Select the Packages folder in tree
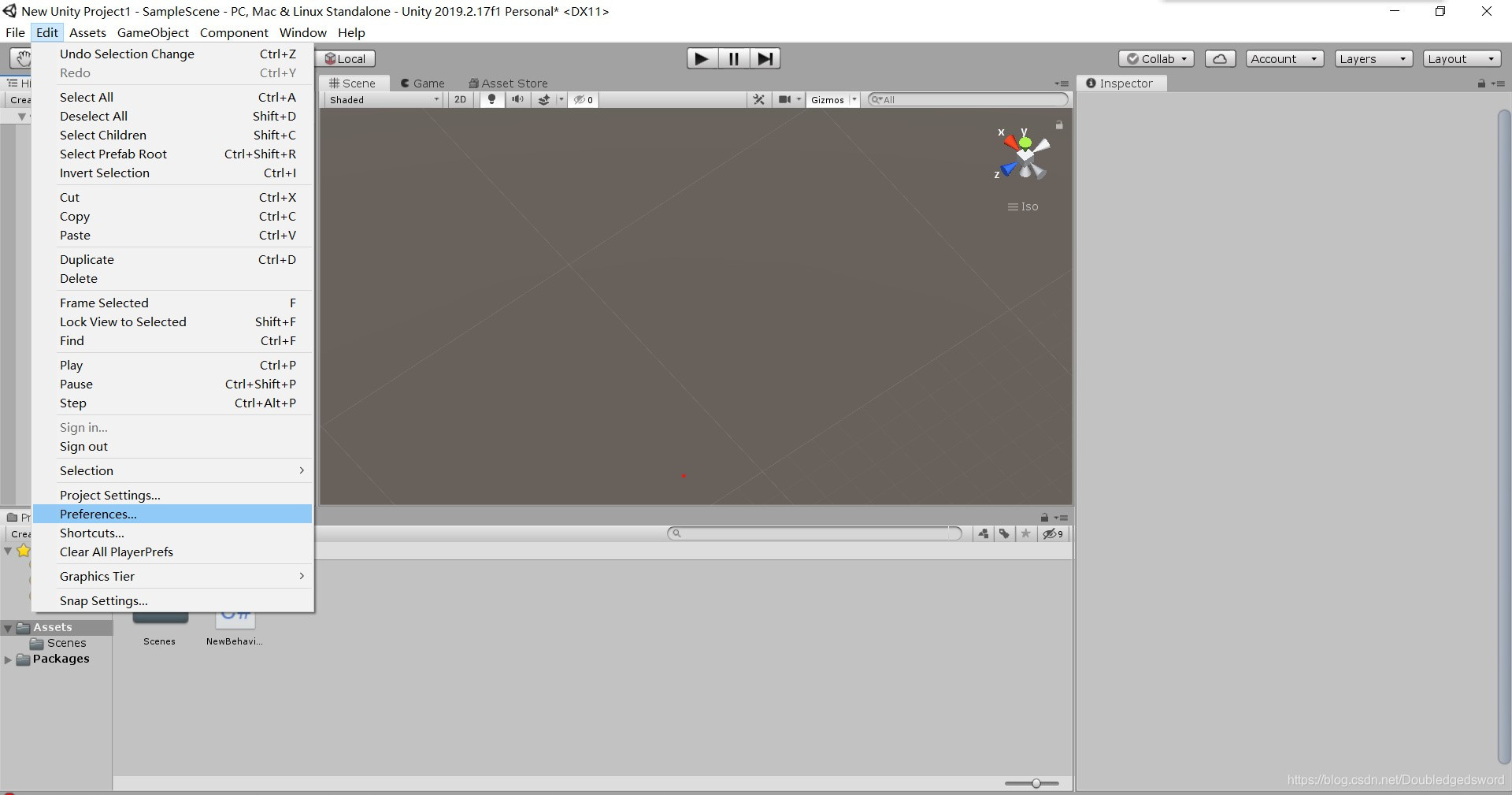Screen dimensions: 1512x795 tap(54, 659)
